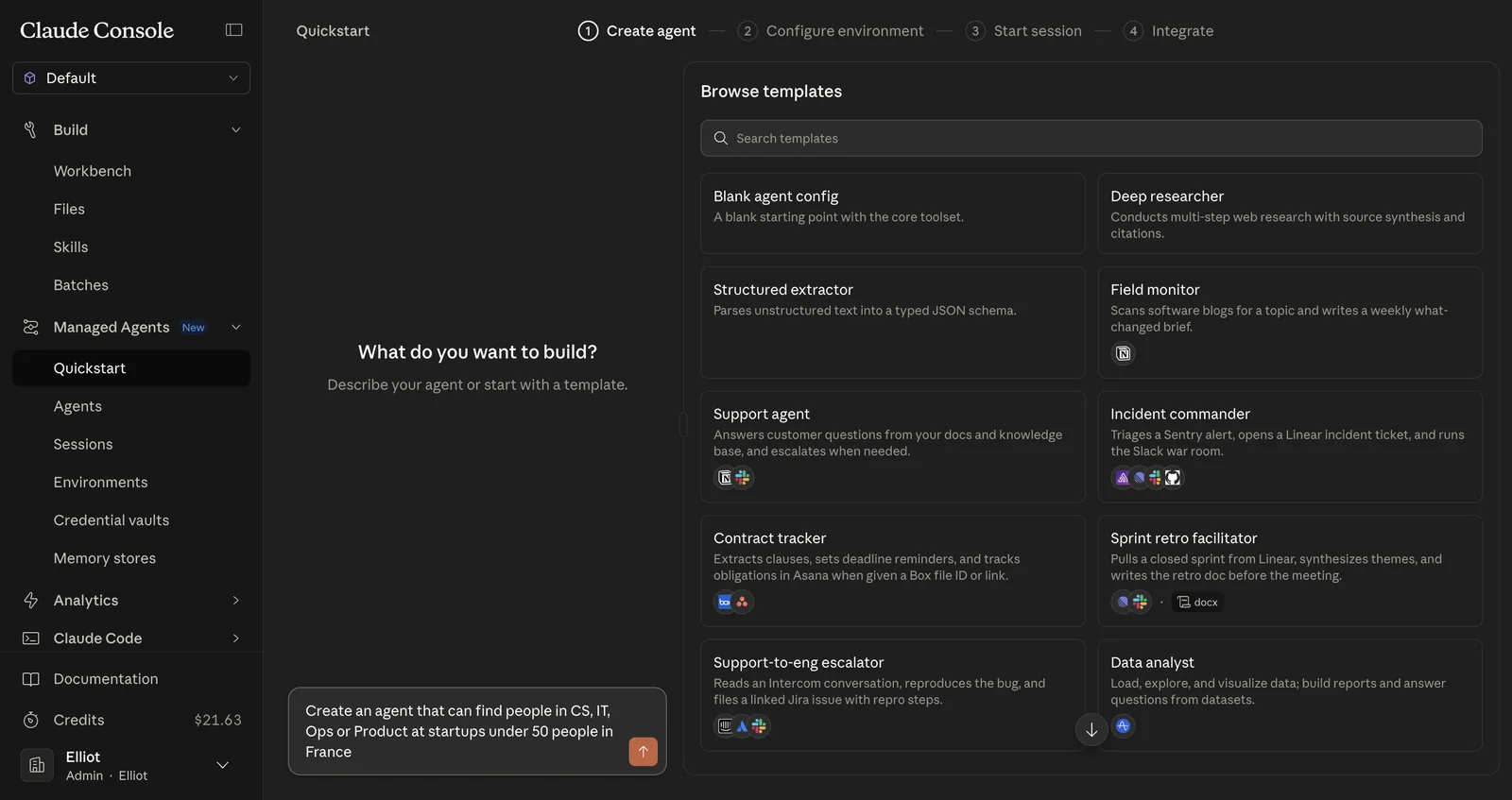Click the Slack icon on Support-to-eng escalator card
This screenshot has height=800, width=1512.
(759, 726)
